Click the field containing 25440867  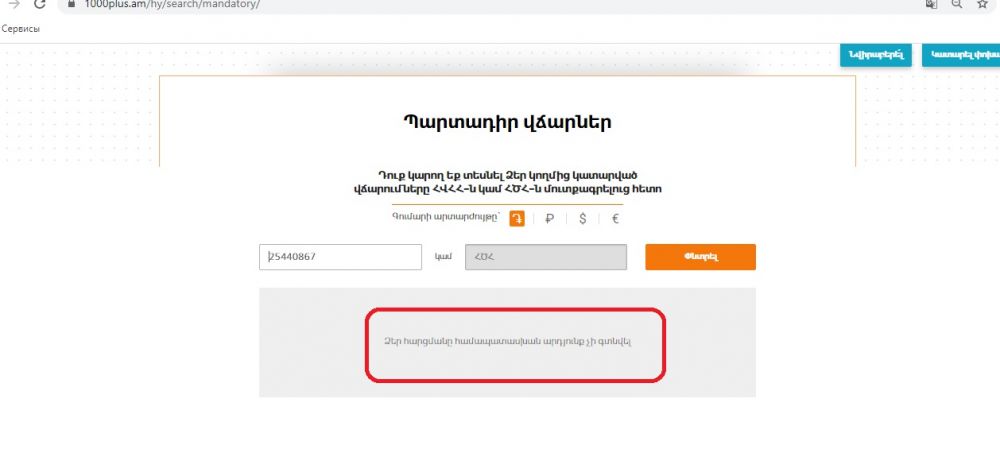click(x=340, y=257)
